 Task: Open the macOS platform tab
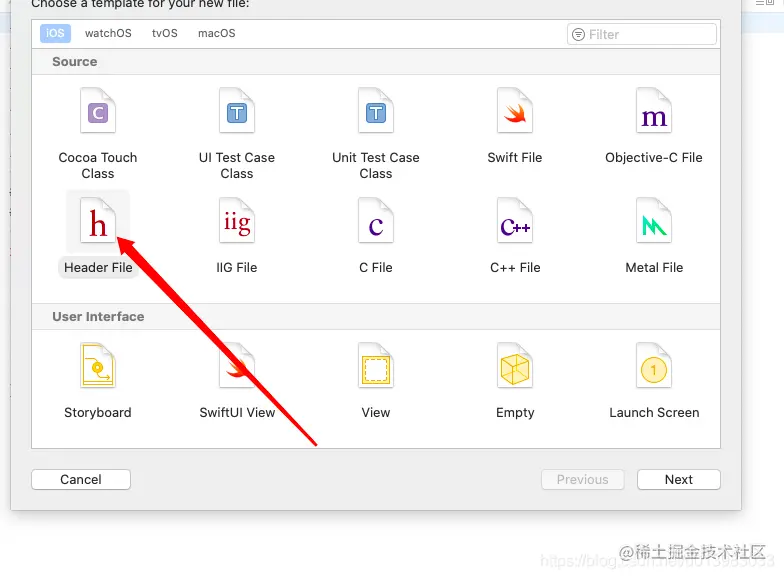pyautogui.click(x=216, y=34)
